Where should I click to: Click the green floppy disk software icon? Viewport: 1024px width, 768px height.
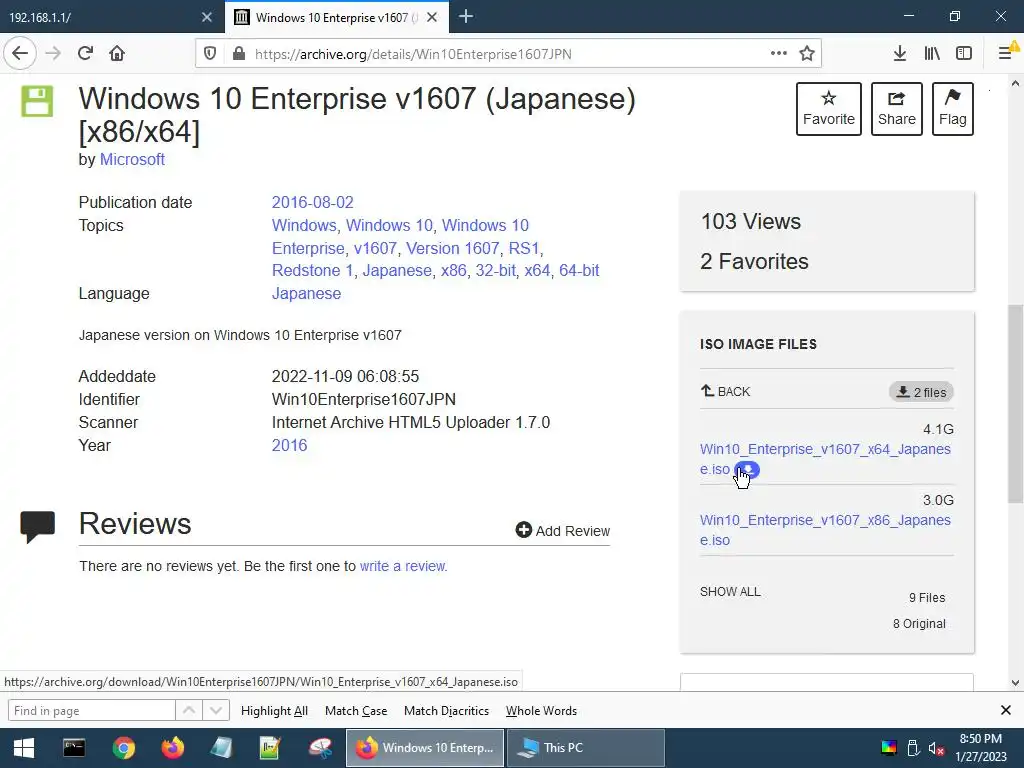coord(37,101)
